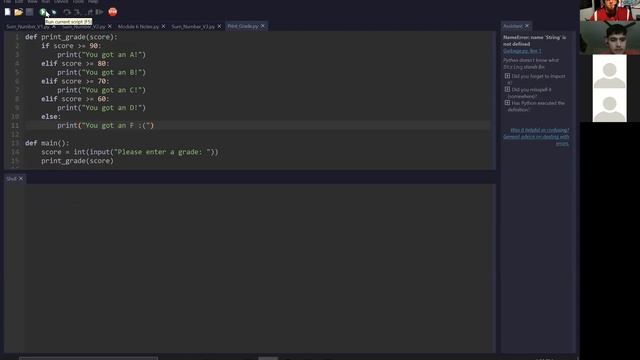Click the 'else:' line in editor

tap(51, 117)
